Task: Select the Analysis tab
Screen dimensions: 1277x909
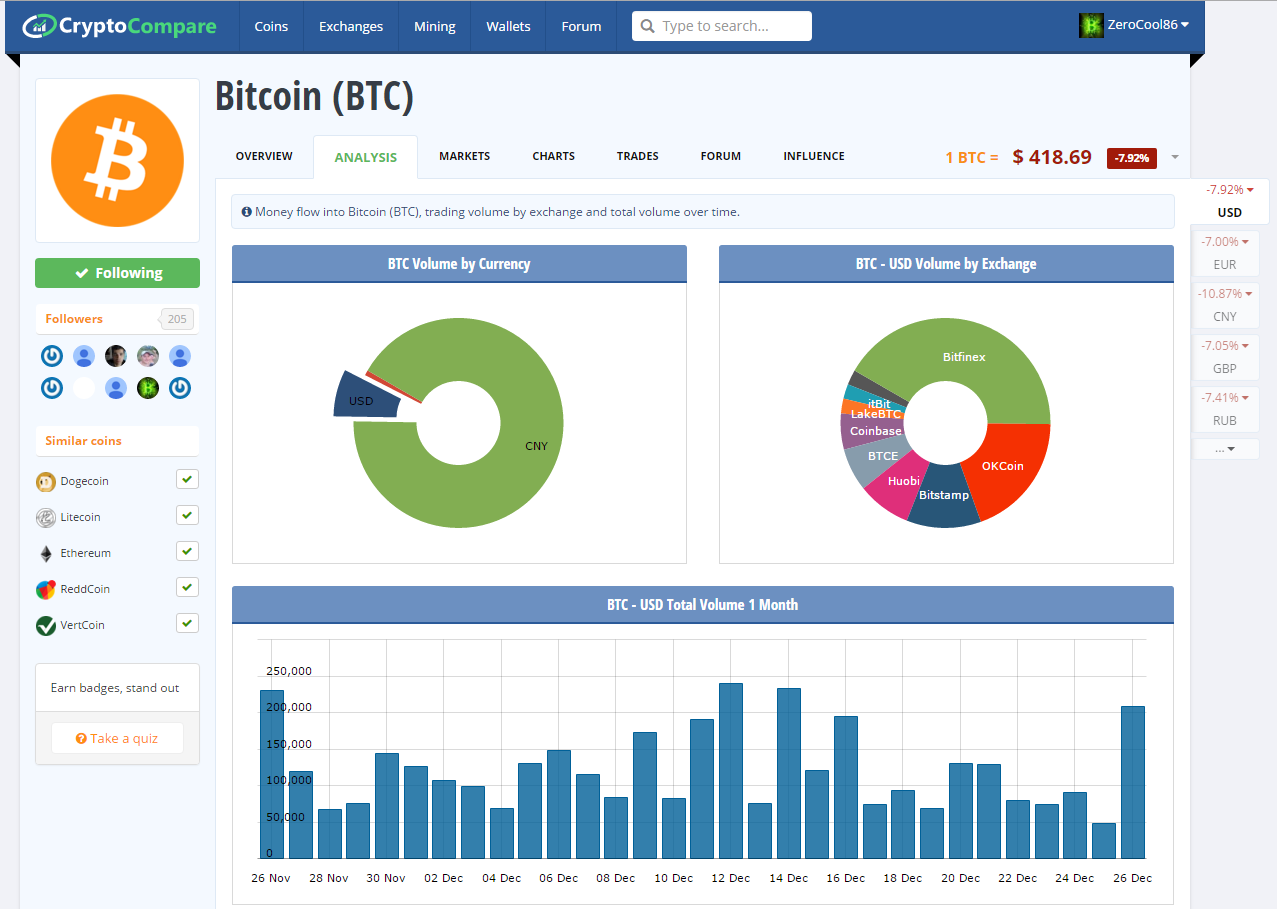Action: (365, 157)
